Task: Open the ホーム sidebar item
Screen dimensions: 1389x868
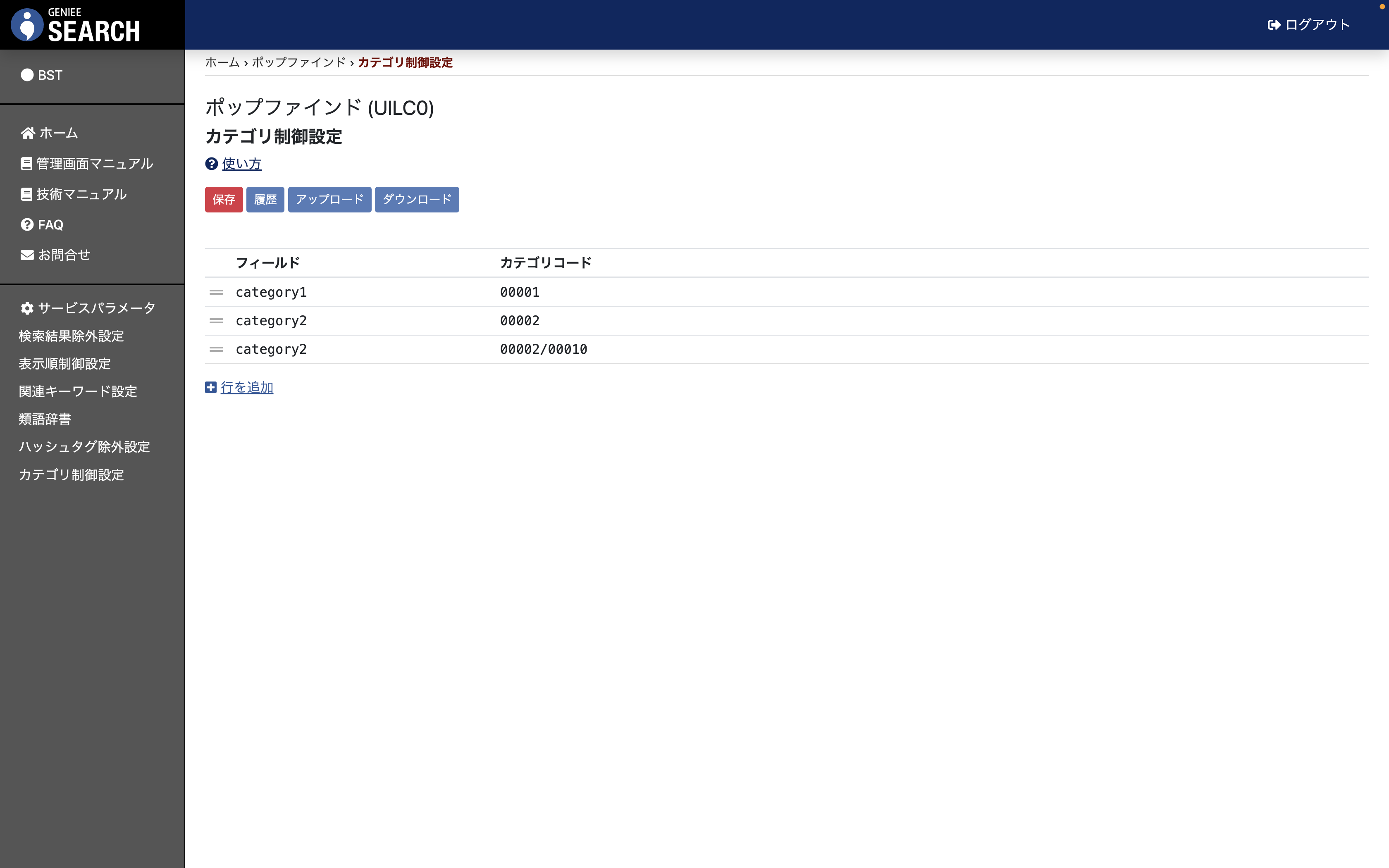Action: pos(58,133)
